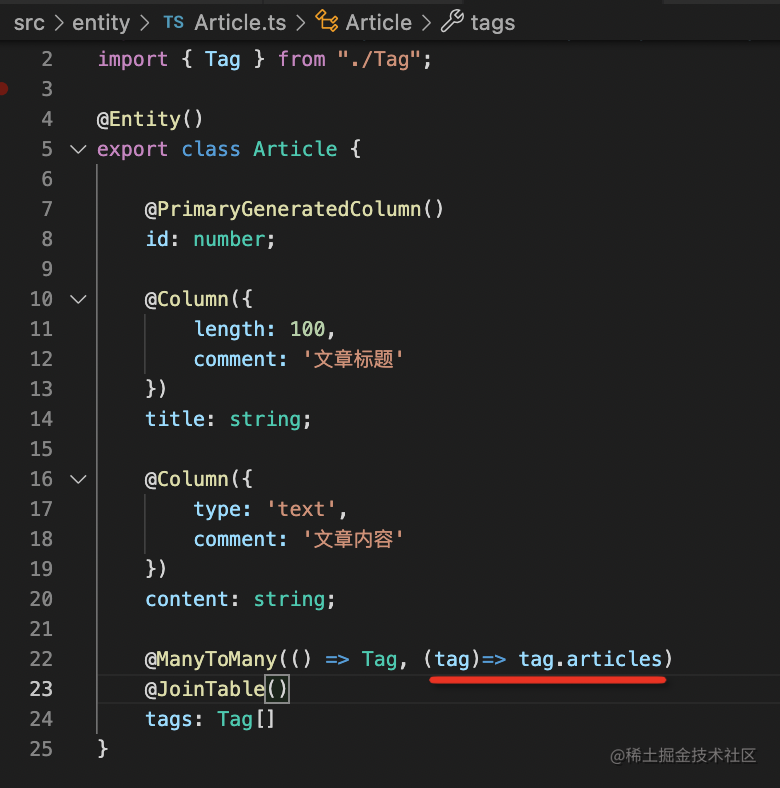Collapse the Article class at line 5
Screen dimensions: 780x788
78,149
